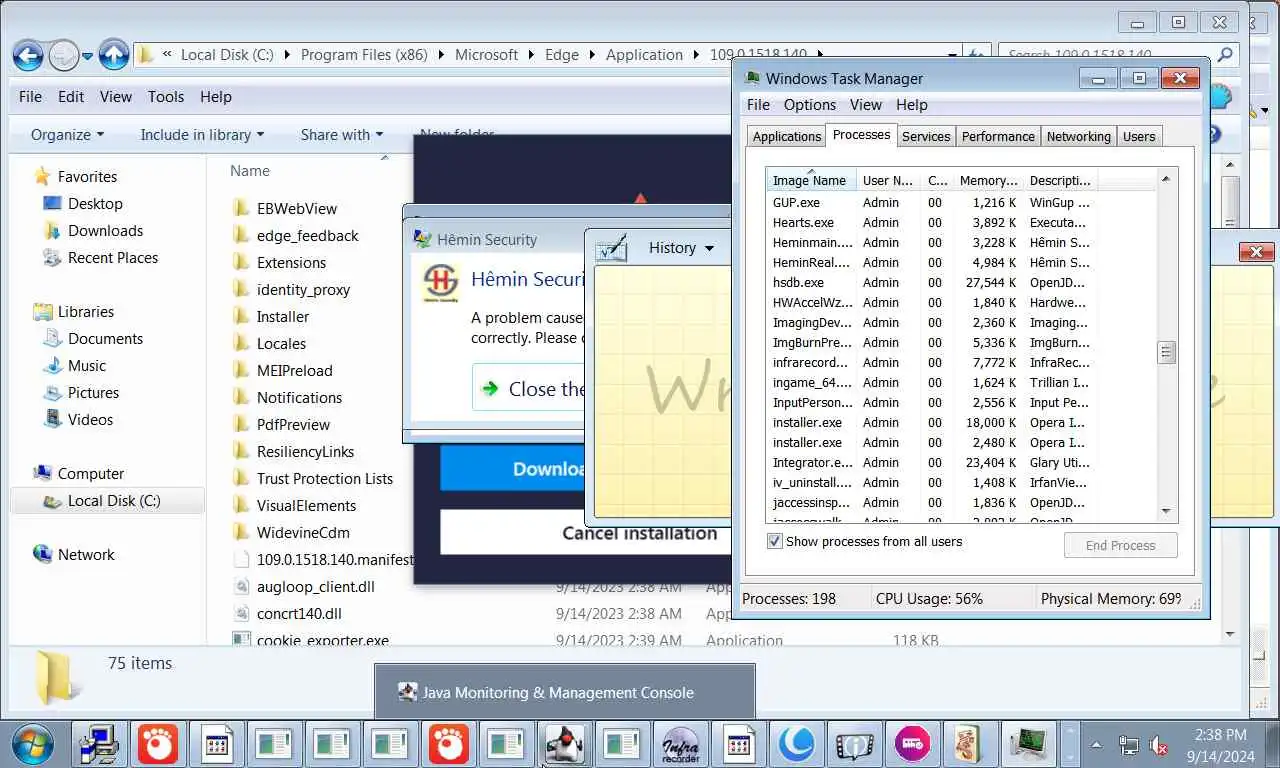The height and width of the screenshot is (768, 1280).
Task: Open the InfraRecorder taskbar icon
Action: (x=681, y=745)
